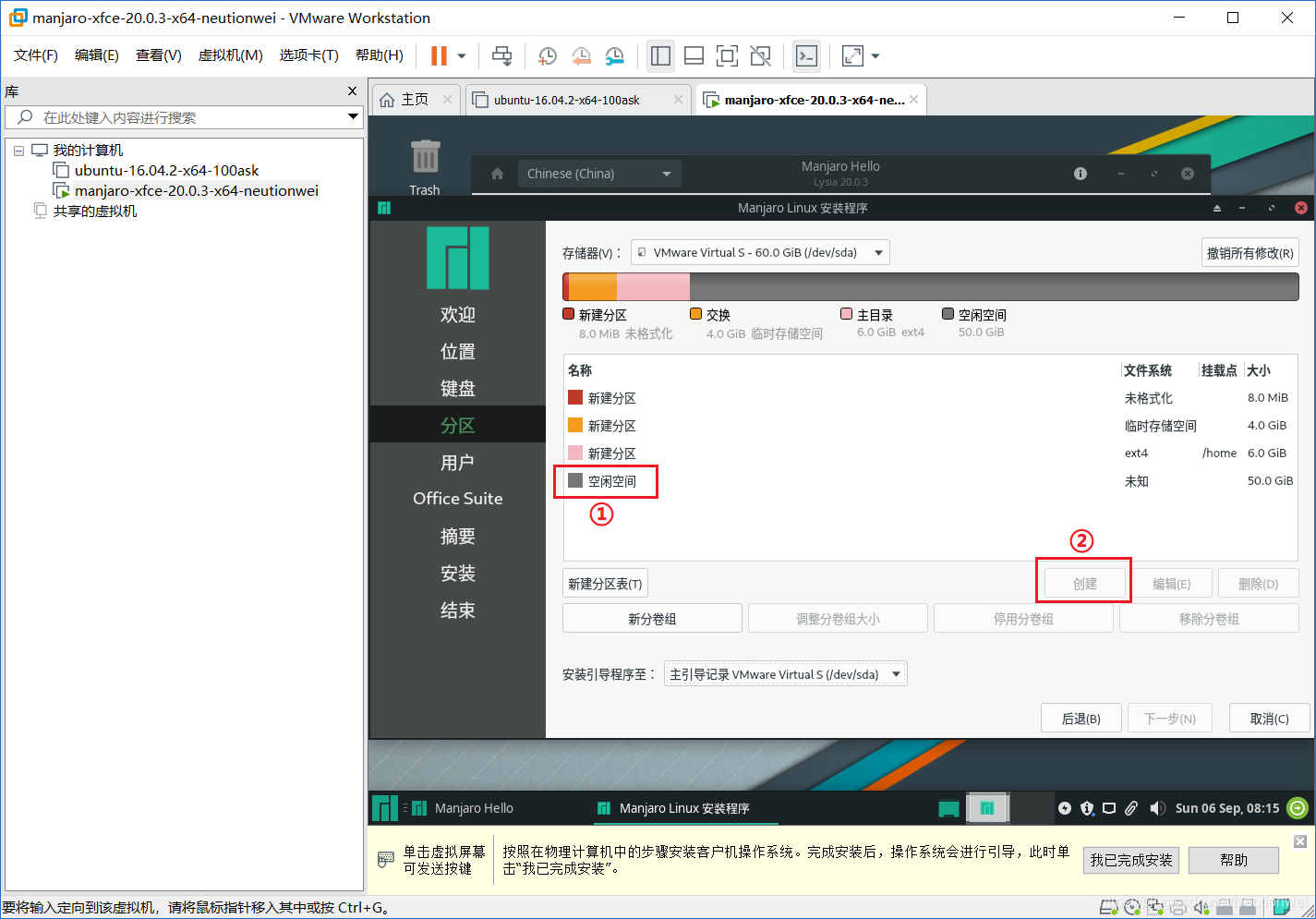The image size is (1316, 919).
Task: Click the show desktop icon in guest panel
Action: [948, 808]
